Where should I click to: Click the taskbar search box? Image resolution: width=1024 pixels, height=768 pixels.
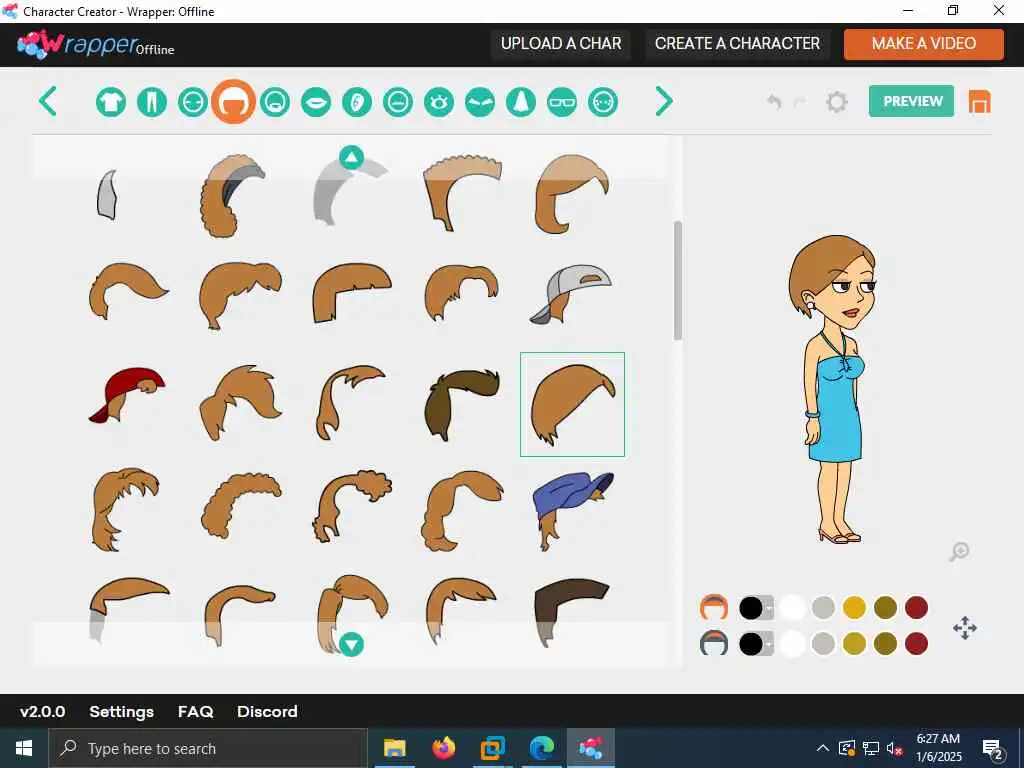(208, 748)
